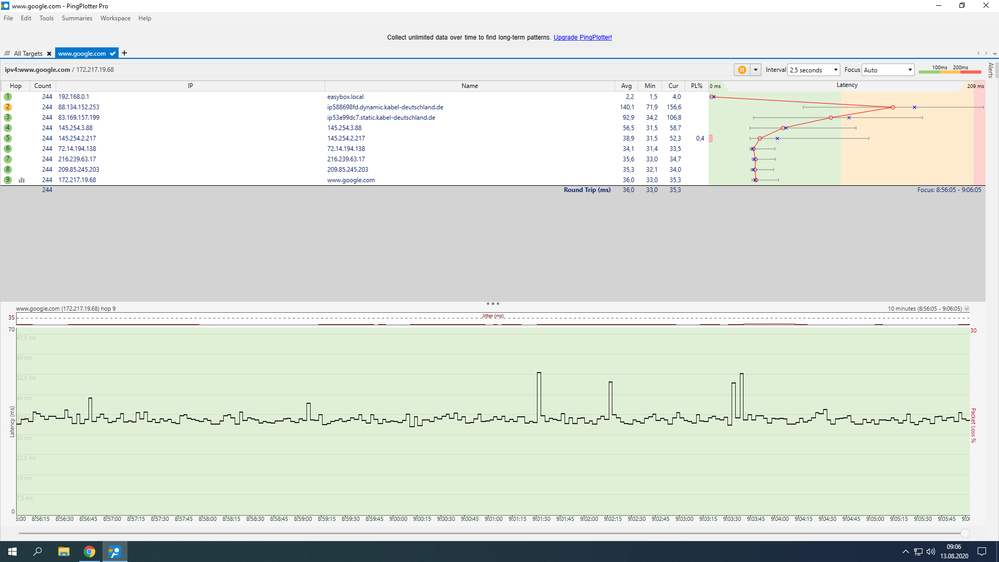Click the hop 9 graph toggle icon
The width and height of the screenshot is (999, 562).
click(x=21, y=180)
